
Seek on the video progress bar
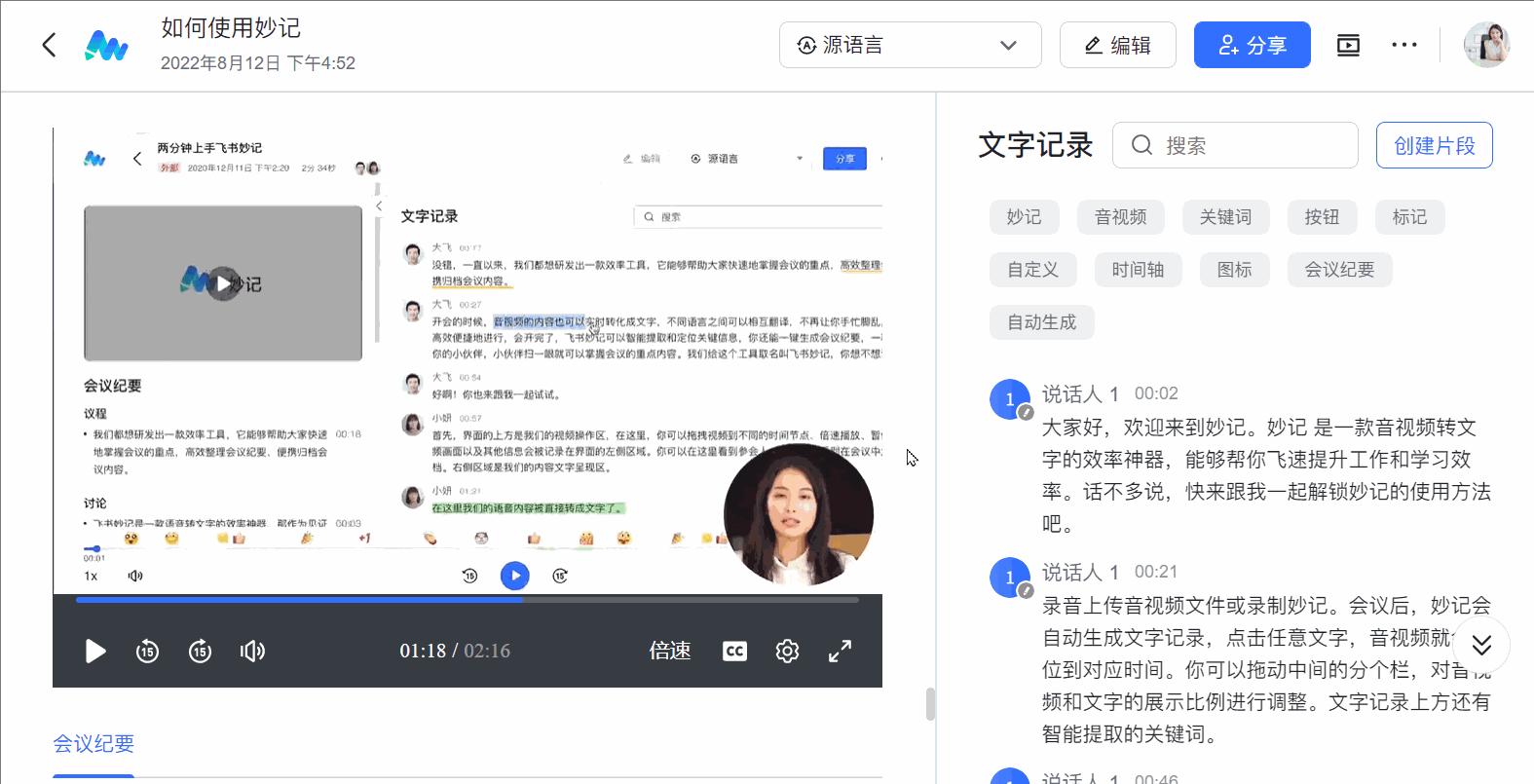point(468,600)
